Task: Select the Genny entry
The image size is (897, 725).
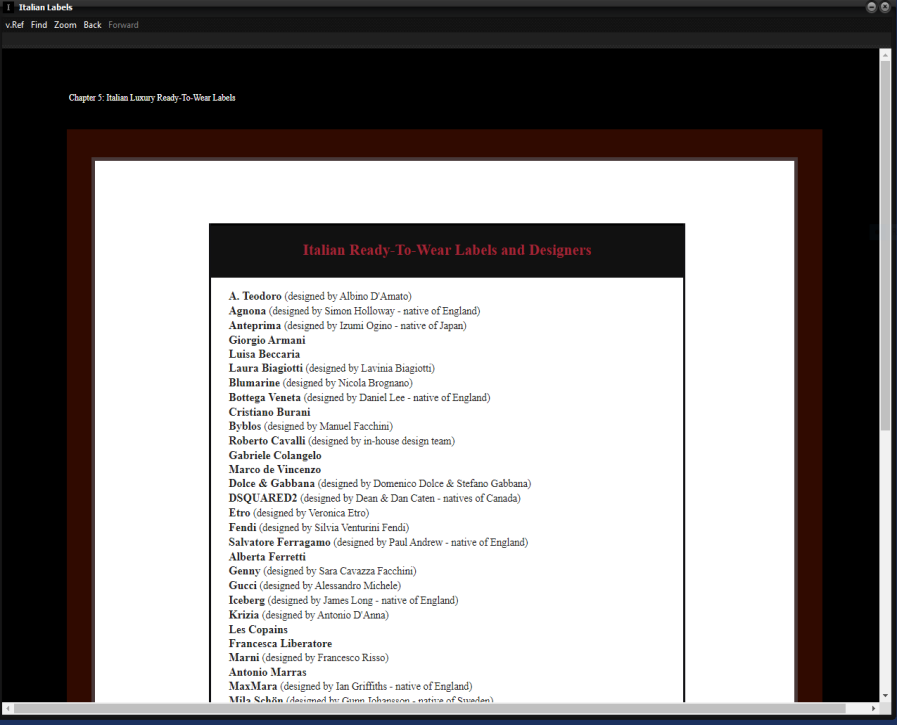Action: click(323, 571)
